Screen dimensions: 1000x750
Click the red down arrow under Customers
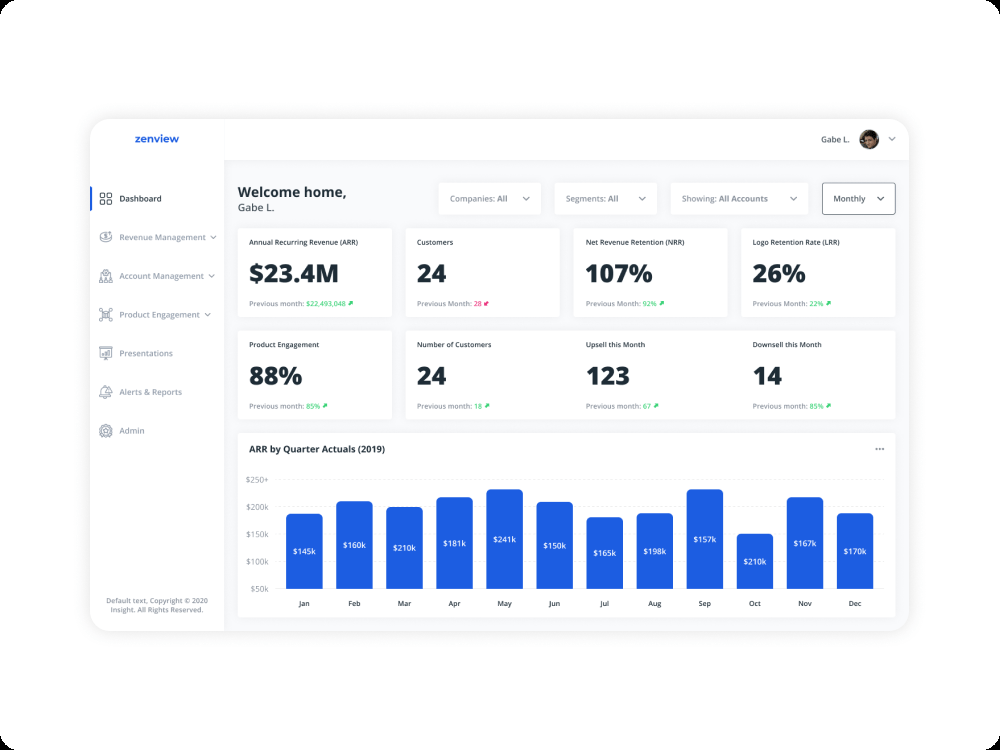coord(486,304)
